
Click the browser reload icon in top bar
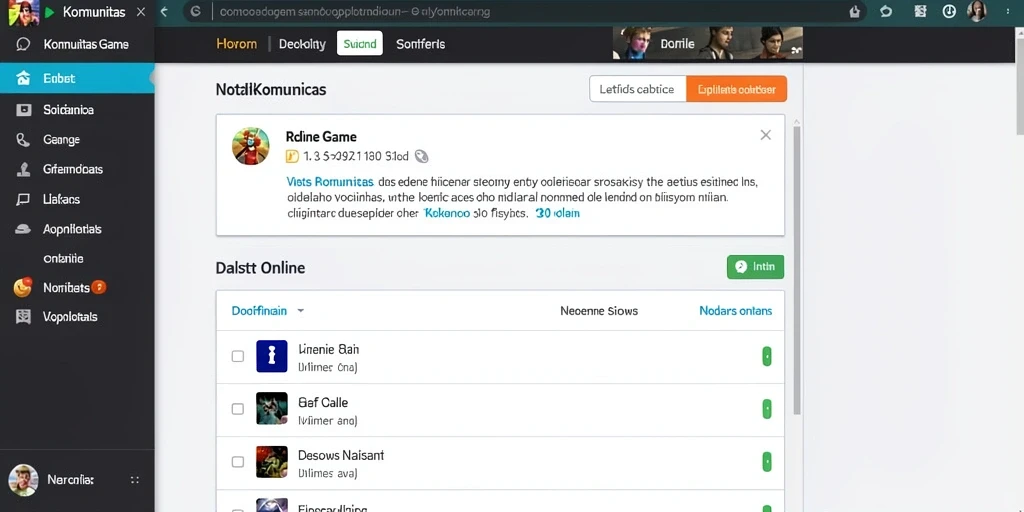point(886,11)
